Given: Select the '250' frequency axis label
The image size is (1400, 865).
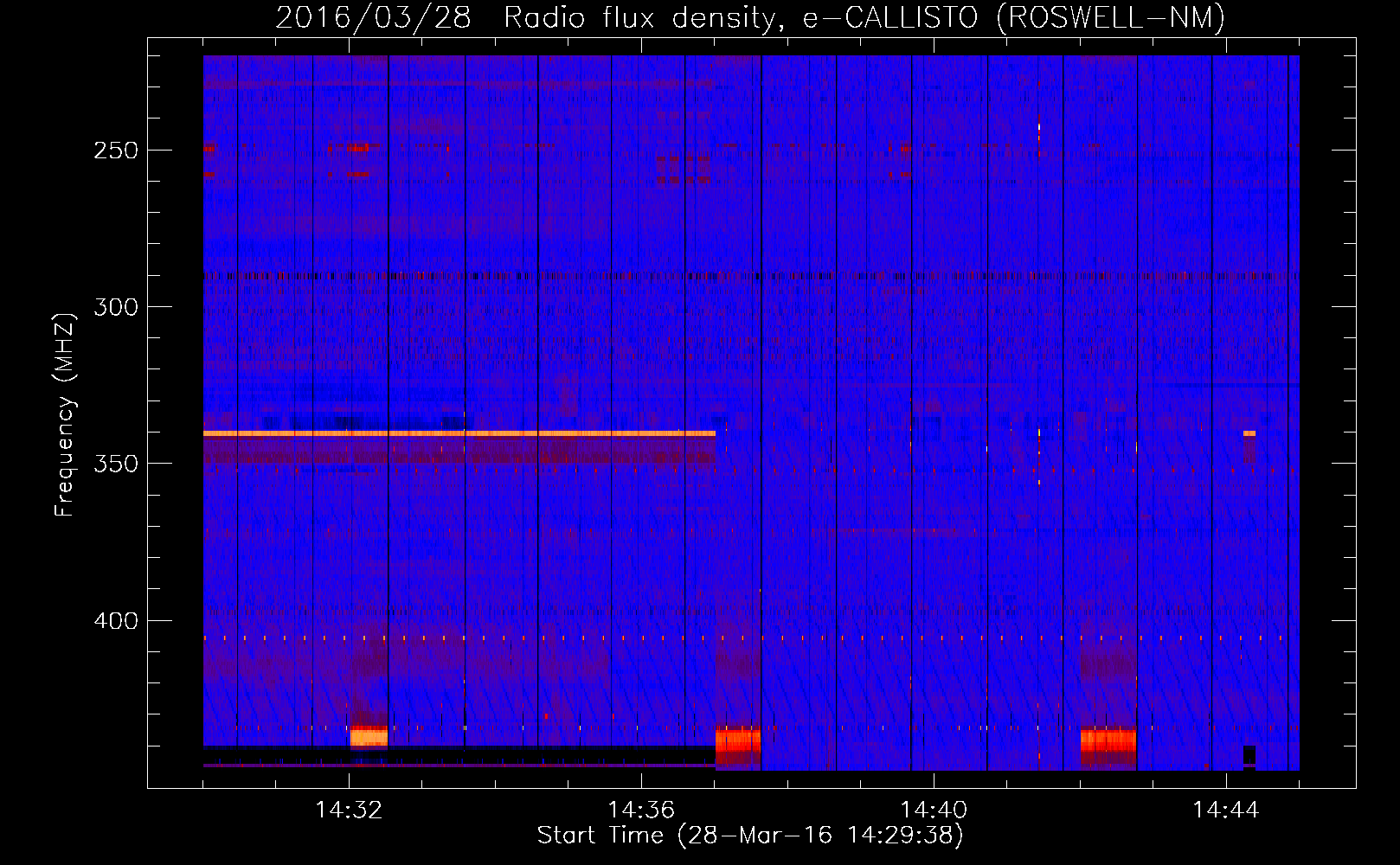Looking at the screenshot, I should [115, 151].
